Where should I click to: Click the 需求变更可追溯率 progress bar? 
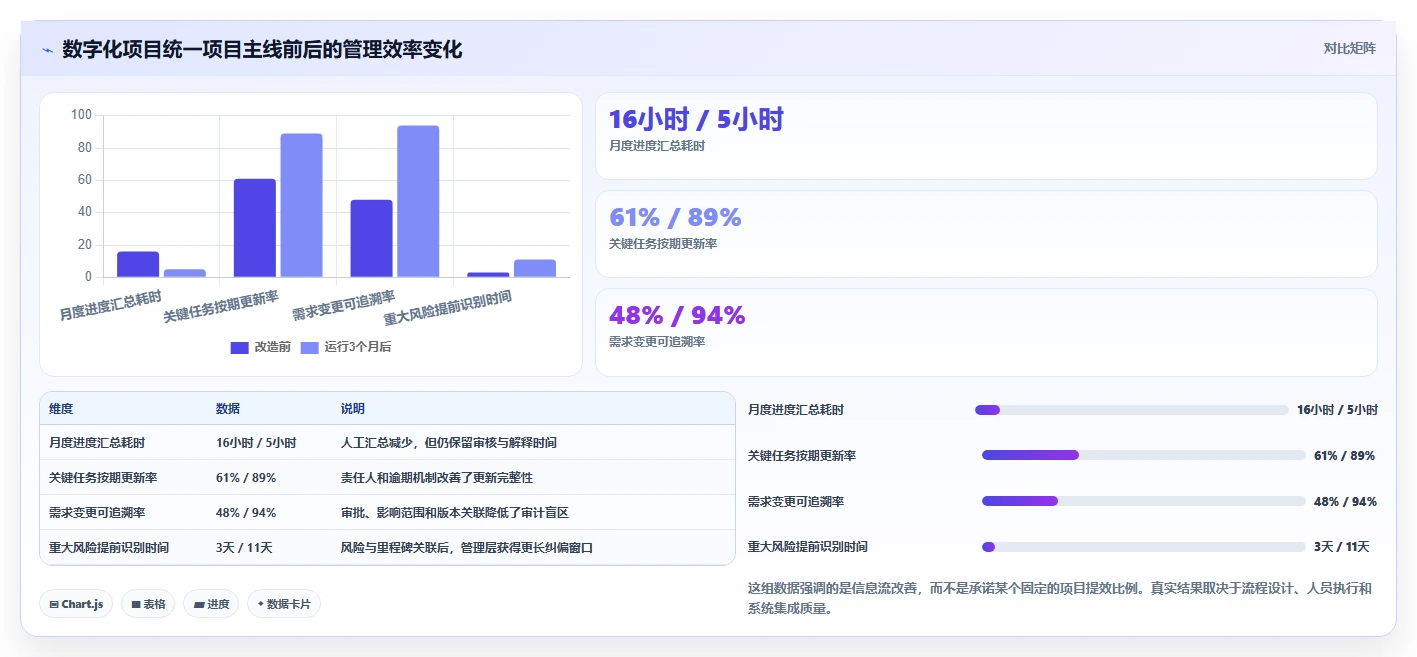coord(1144,501)
